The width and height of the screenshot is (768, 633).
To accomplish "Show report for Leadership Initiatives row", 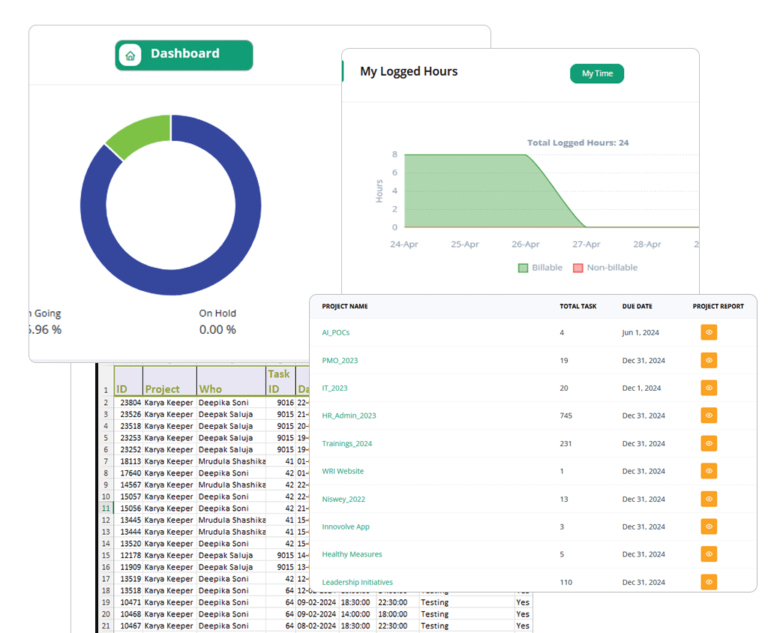I will pyautogui.click(x=708, y=581).
